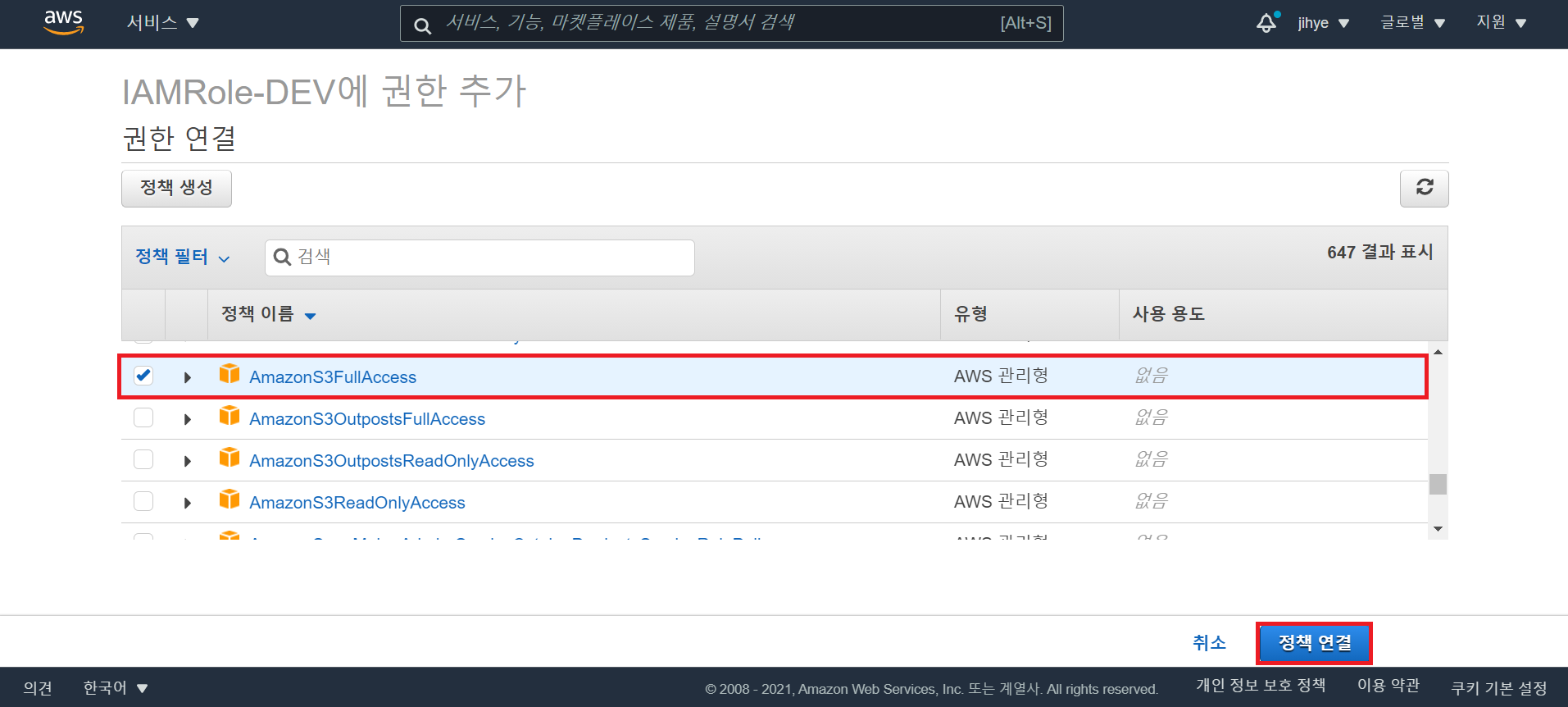Click the policy icon beside AmazonS3OutpostsReadOnlyAccess
This screenshot has height=707, width=1568.
[230, 458]
